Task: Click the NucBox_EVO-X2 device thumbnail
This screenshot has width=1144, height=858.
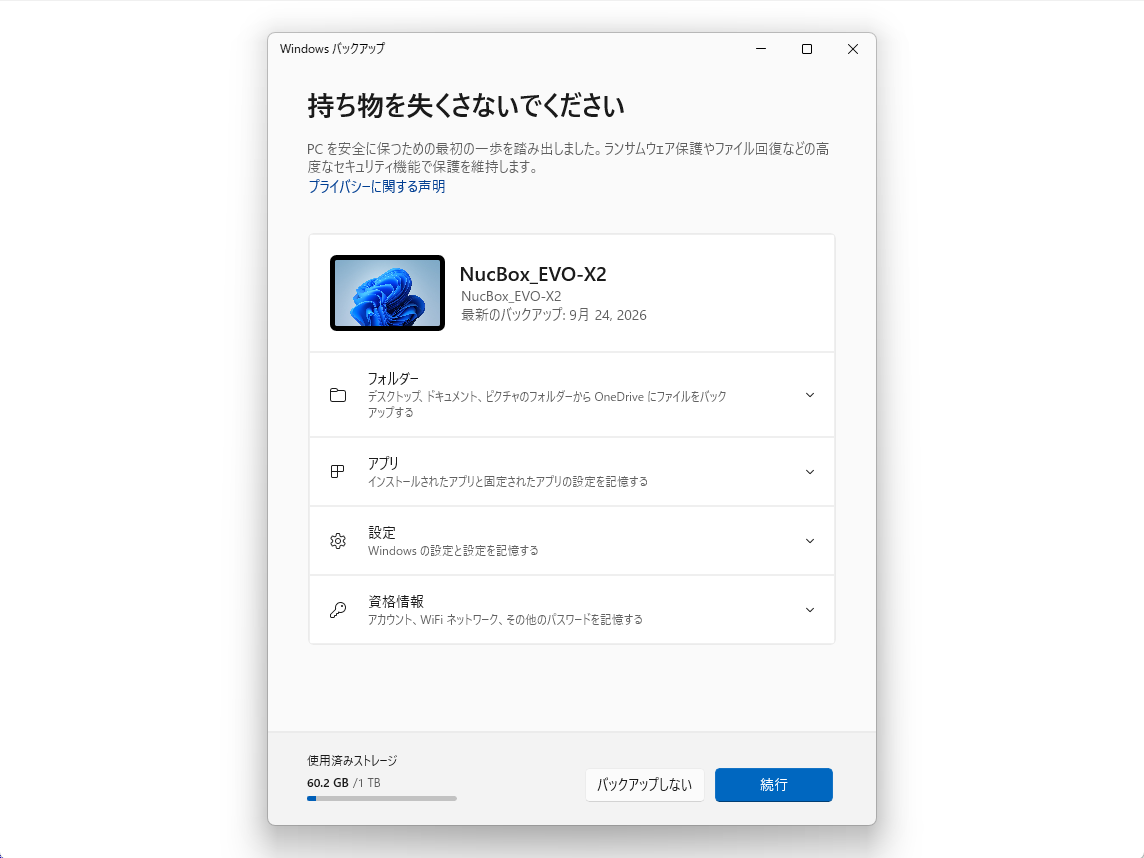Action: (387, 293)
